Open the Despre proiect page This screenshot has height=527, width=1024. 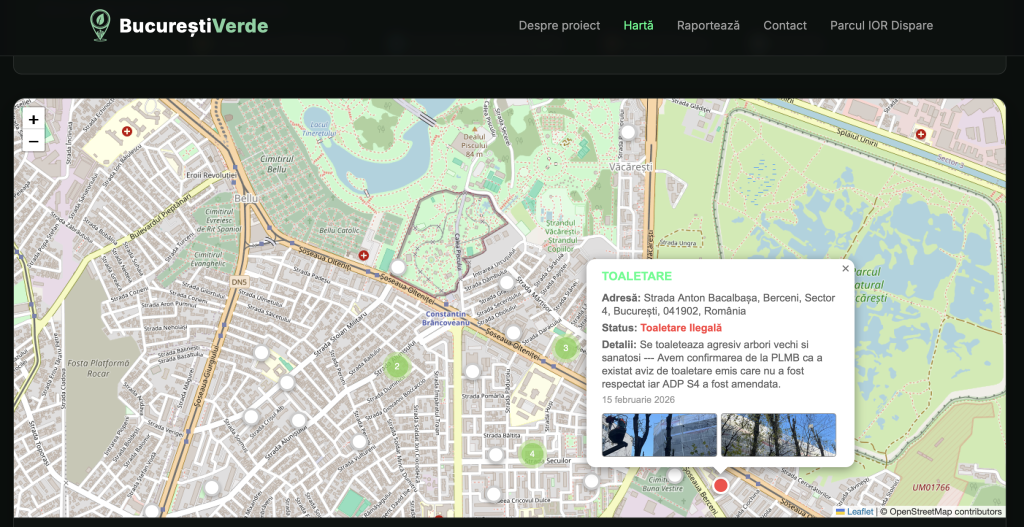[x=559, y=26]
